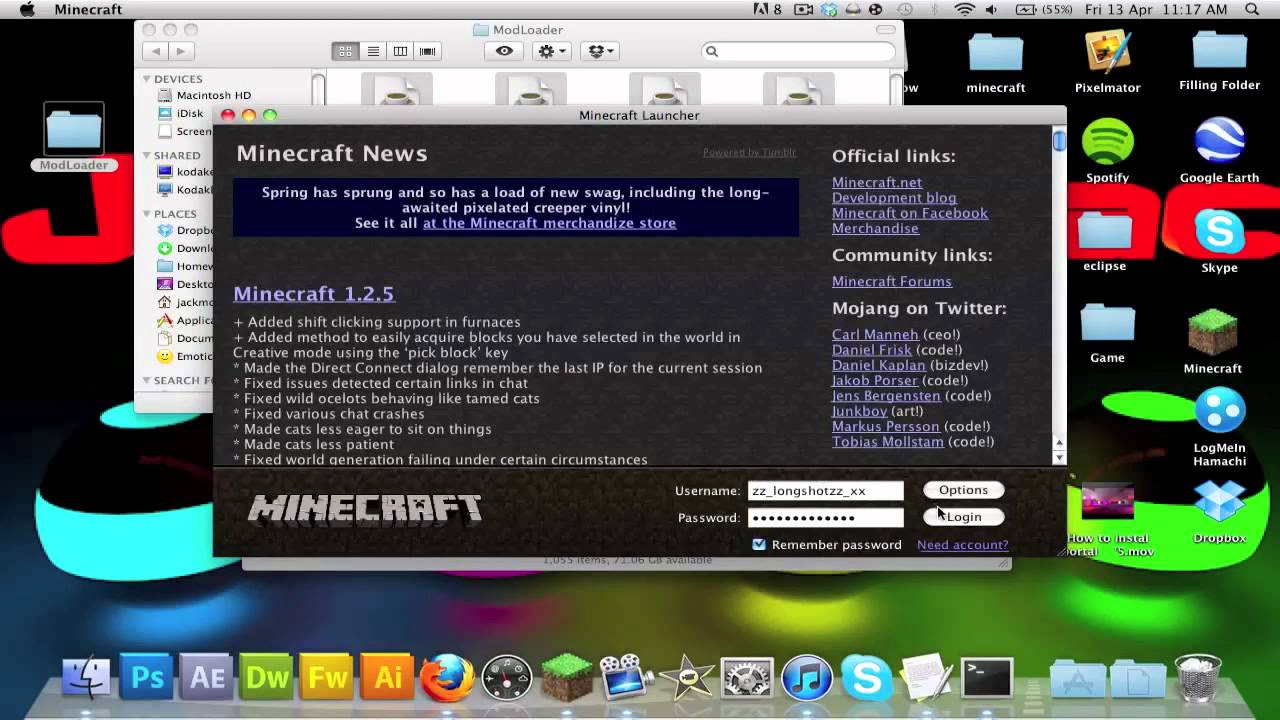Click the Finder back navigation button
The width and height of the screenshot is (1280, 720).
pyautogui.click(x=155, y=51)
